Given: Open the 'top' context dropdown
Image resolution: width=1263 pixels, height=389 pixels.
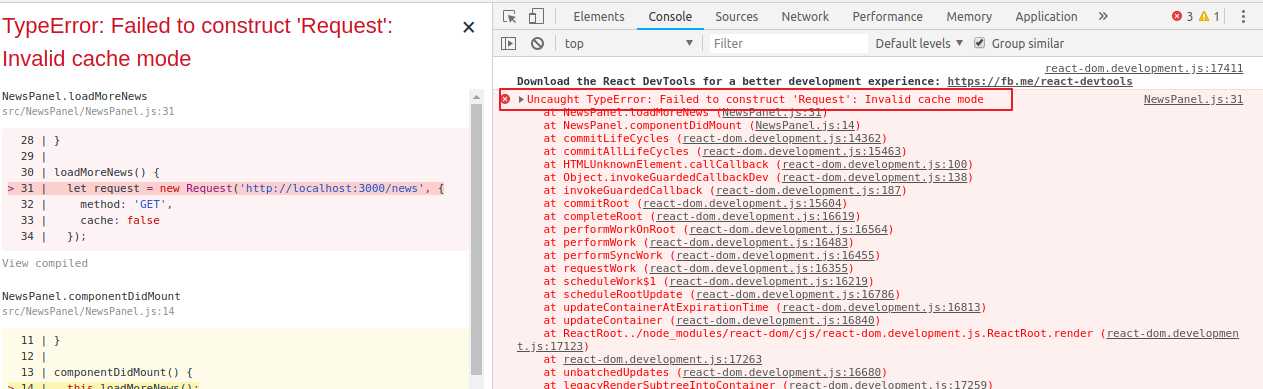Looking at the screenshot, I should [628, 43].
